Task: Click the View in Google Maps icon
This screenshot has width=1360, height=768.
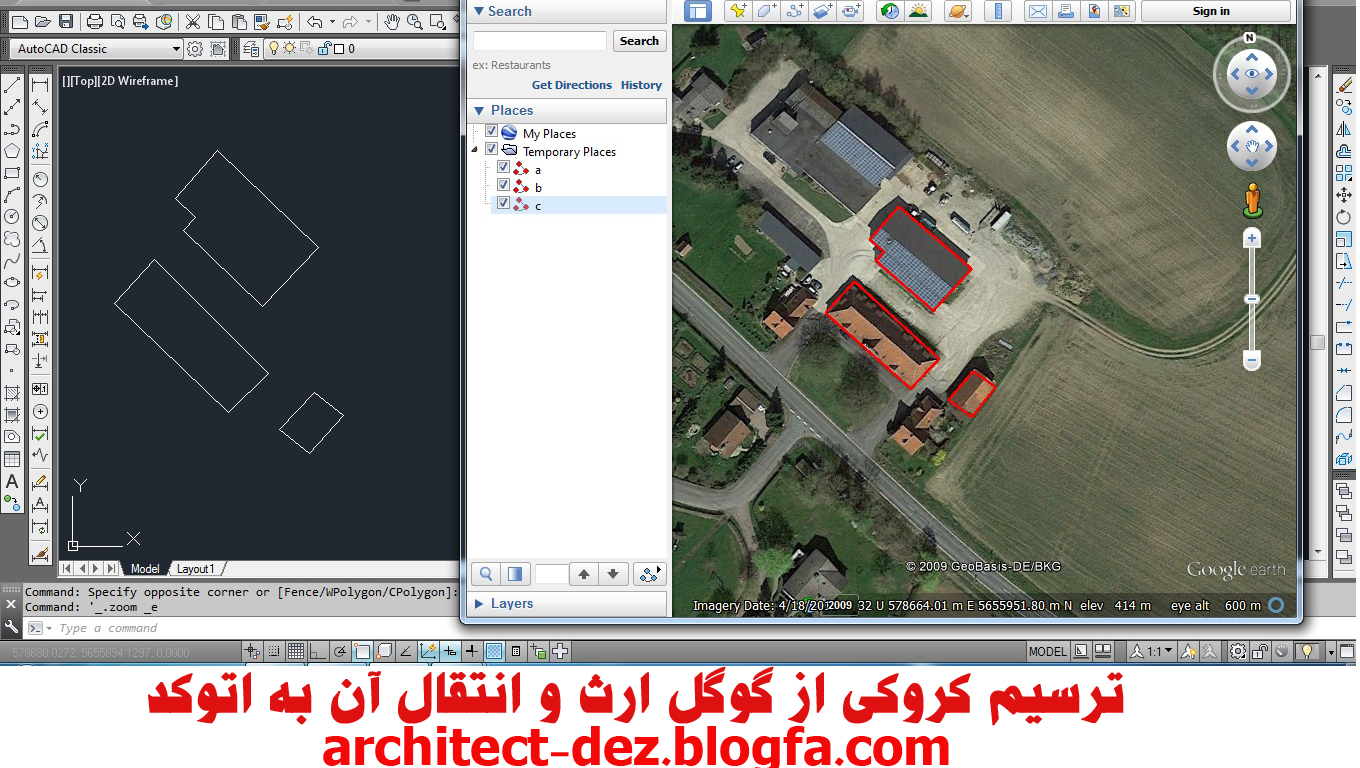Action: [x=1122, y=11]
